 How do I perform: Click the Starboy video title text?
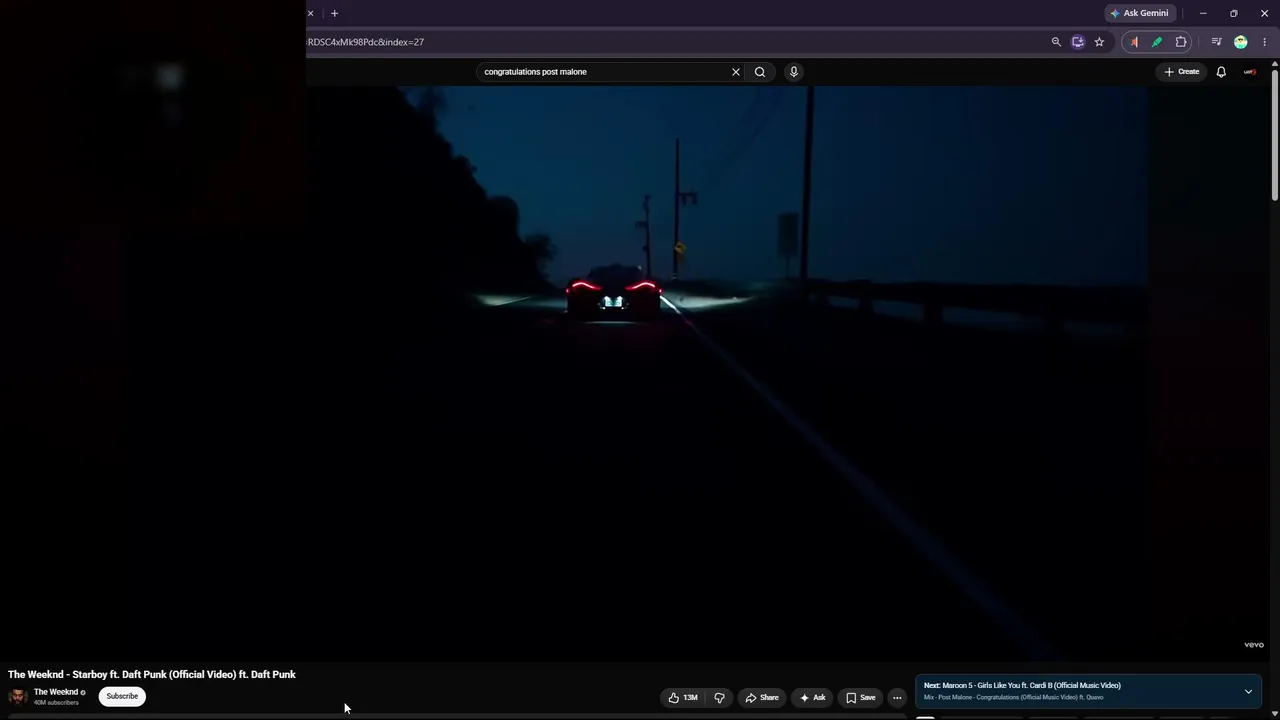click(x=152, y=675)
